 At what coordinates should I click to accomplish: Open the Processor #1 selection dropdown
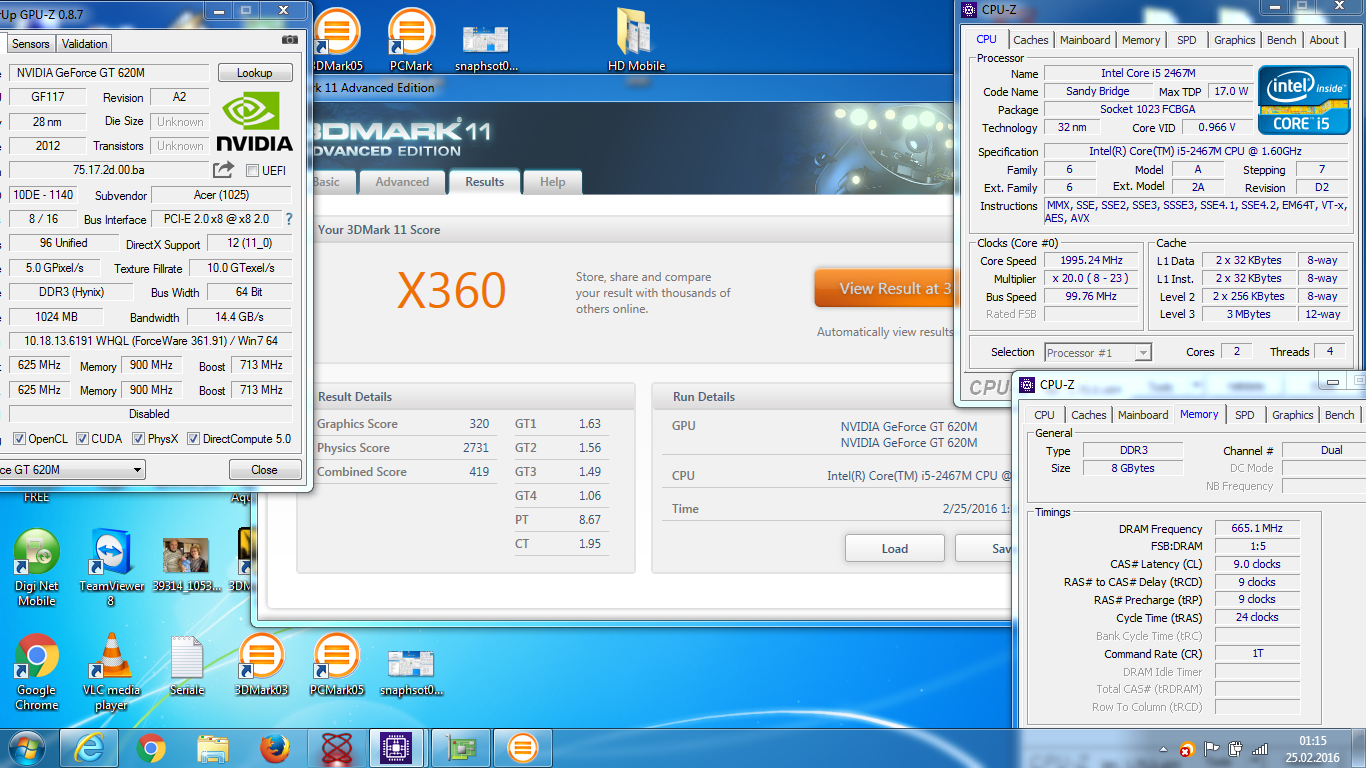(1098, 352)
